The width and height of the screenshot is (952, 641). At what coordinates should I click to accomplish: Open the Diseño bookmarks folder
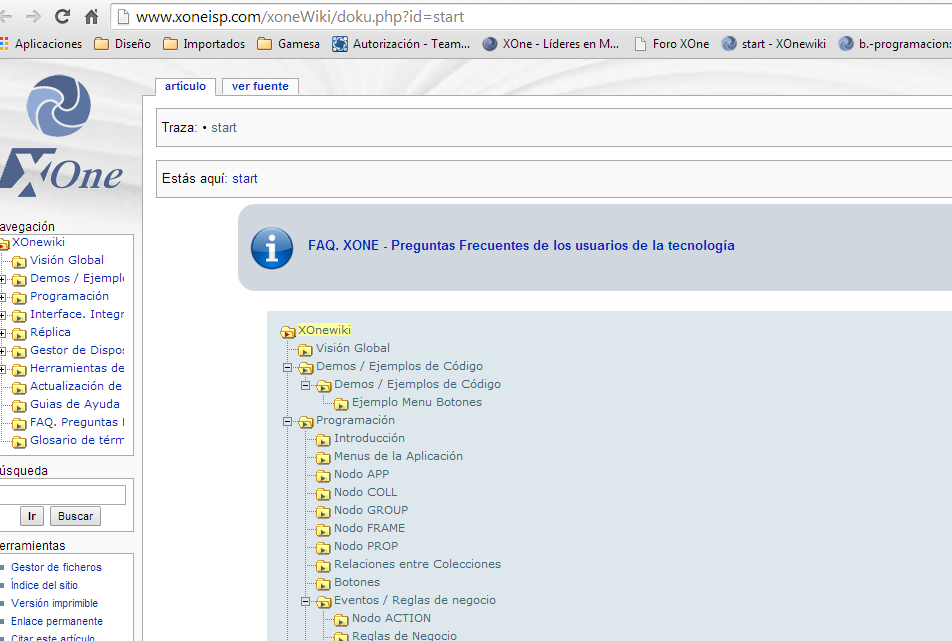123,44
